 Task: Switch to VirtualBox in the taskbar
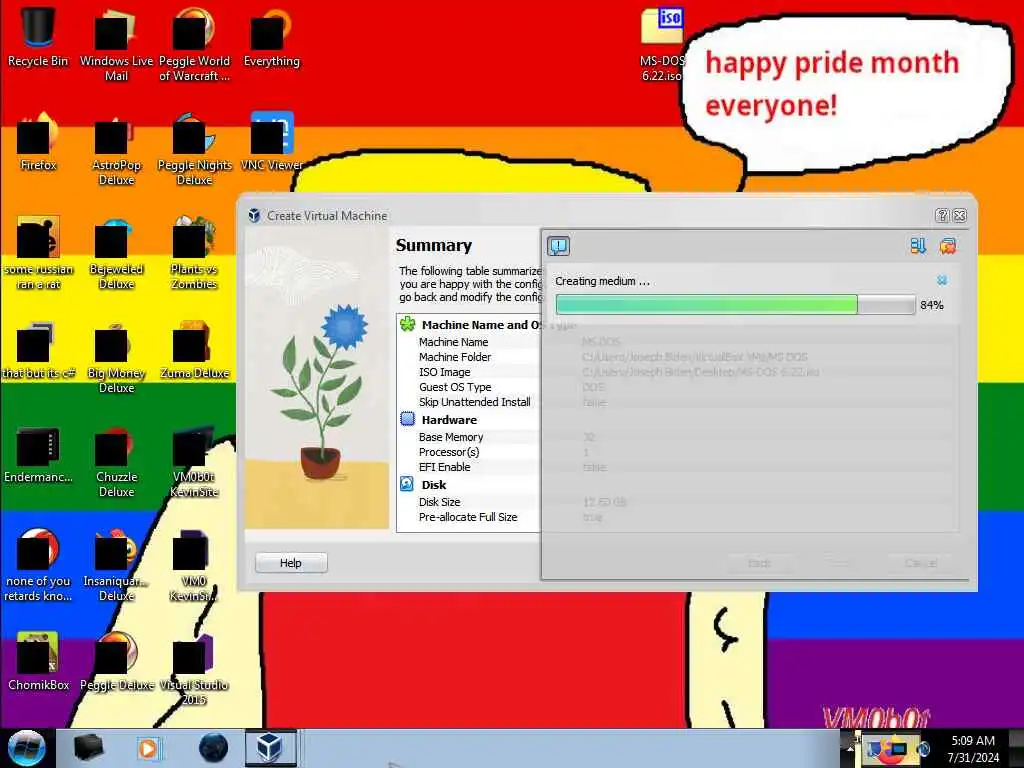tap(270, 748)
